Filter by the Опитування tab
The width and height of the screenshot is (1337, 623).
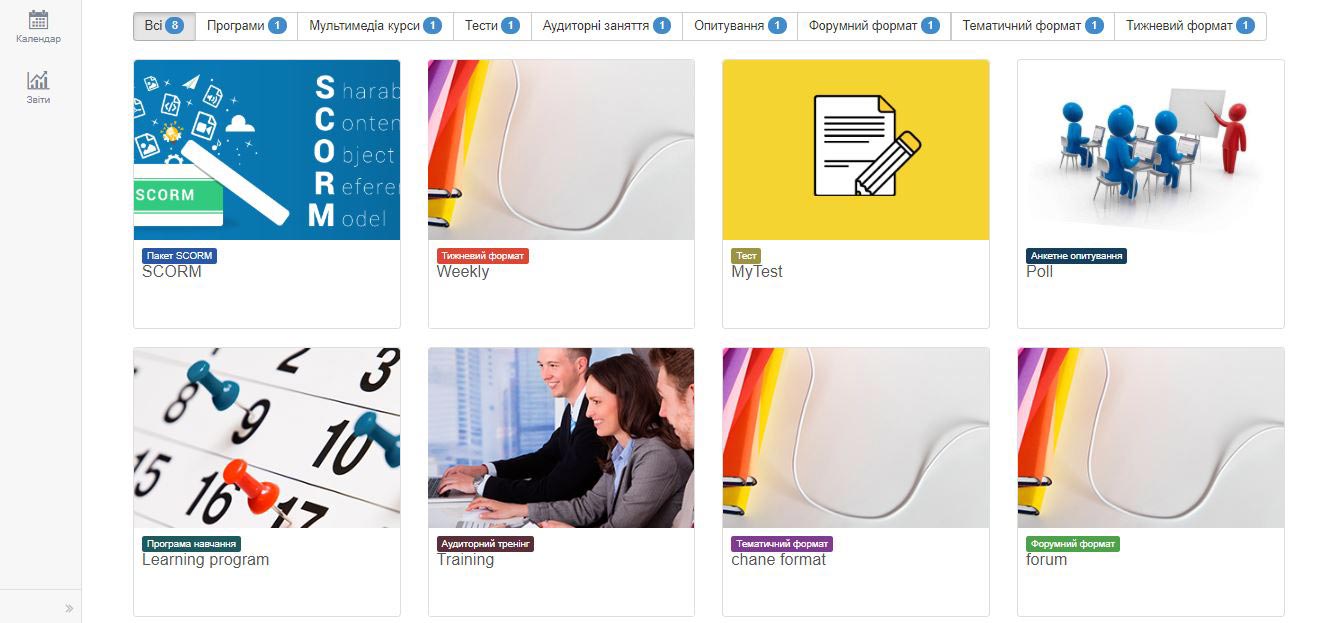[x=740, y=26]
